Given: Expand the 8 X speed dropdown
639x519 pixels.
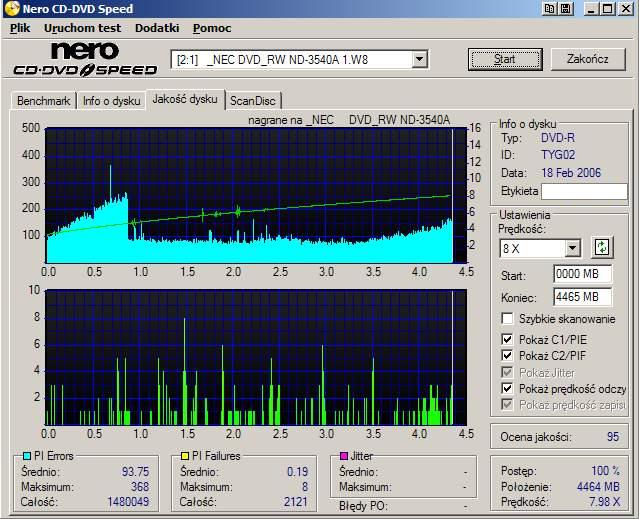Looking at the screenshot, I should (x=572, y=248).
